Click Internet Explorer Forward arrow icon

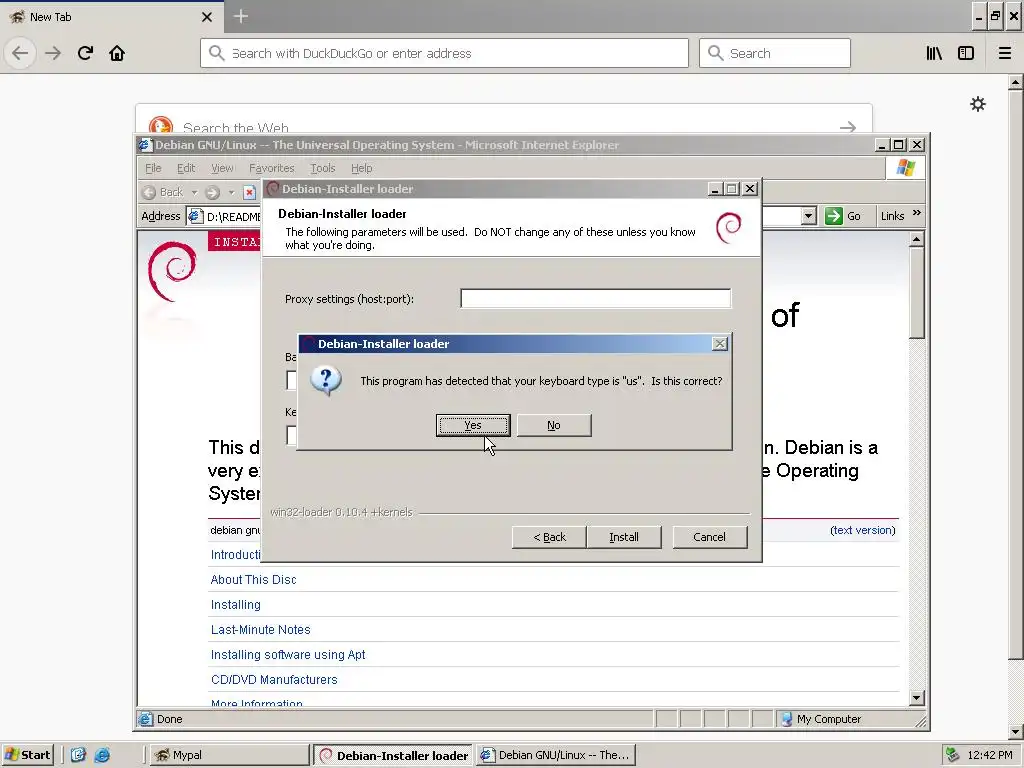coord(212,192)
